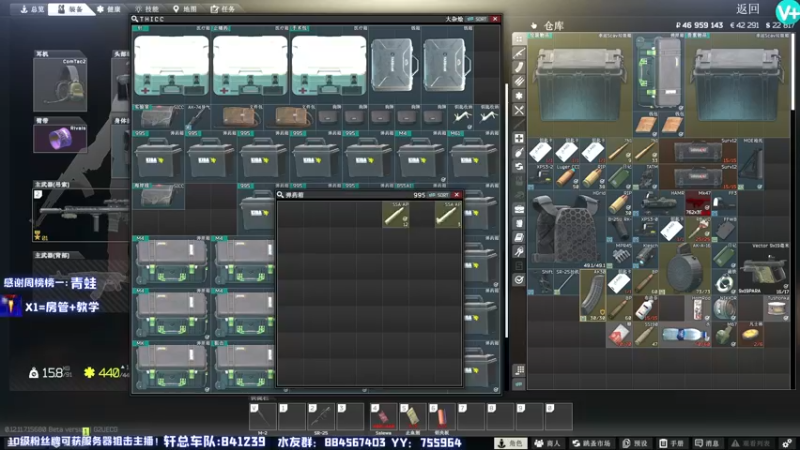Click the search icon in THICC window
The height and width of the screenshot is (450, 800).
click(x=135, y=19)
